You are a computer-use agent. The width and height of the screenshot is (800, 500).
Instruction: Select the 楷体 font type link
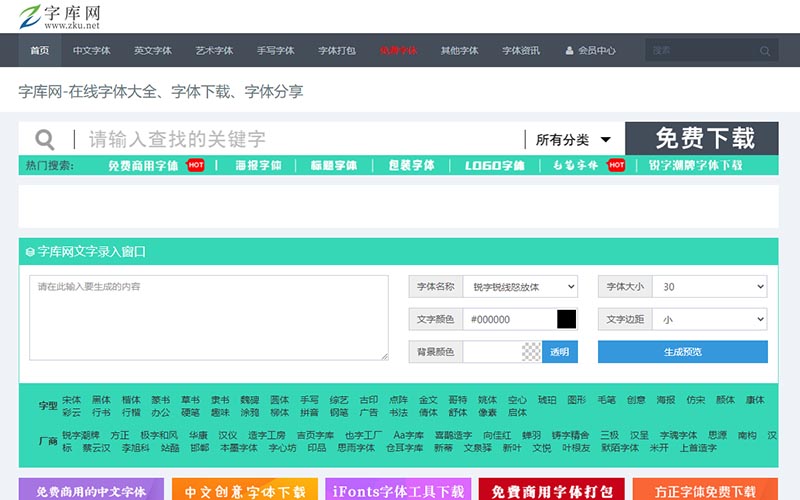click(131, 400)
